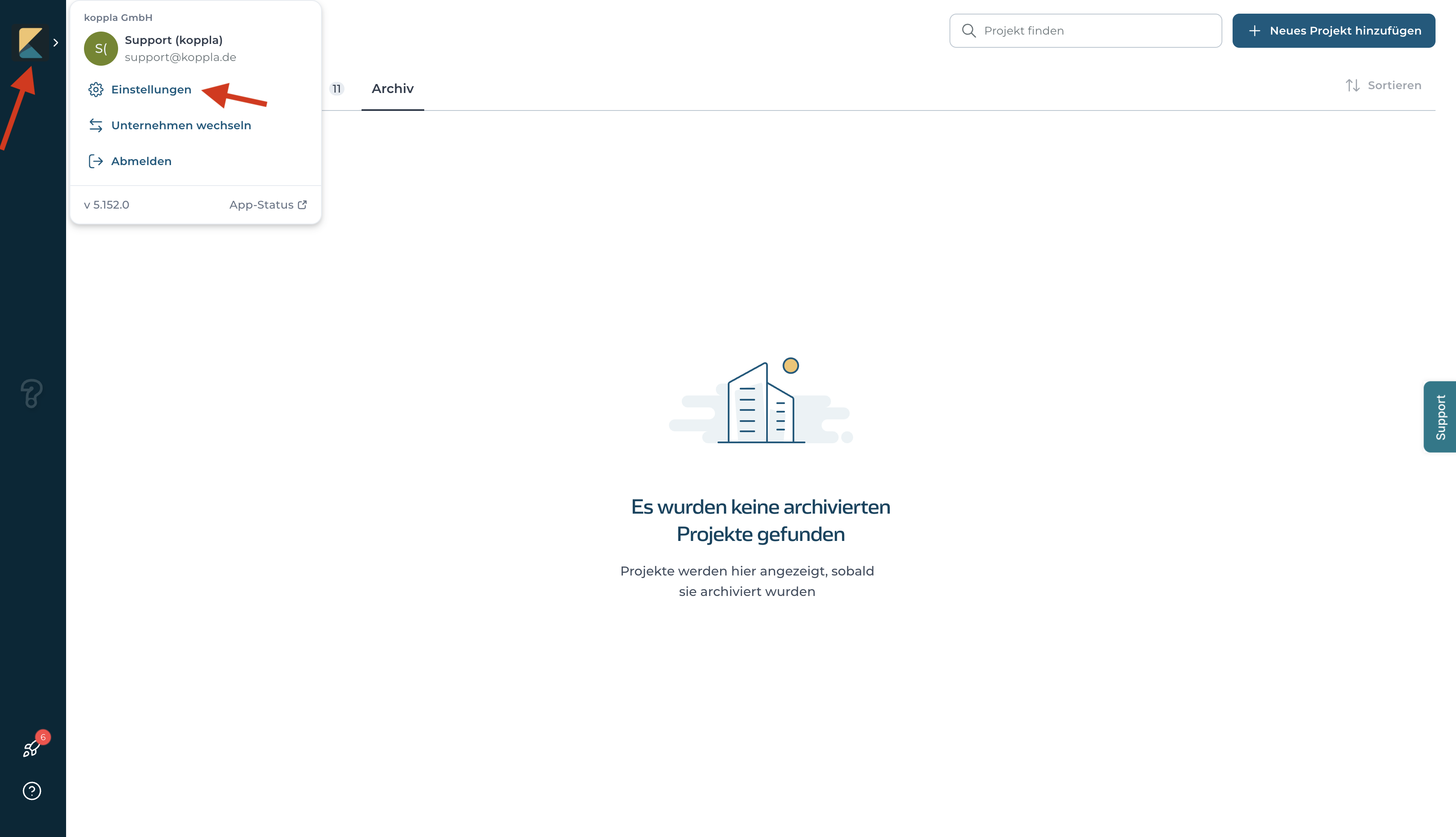Viewport: 1456px width, 837px height.
Task: Switch to the Archiv tab
Action: pos(393,89)
